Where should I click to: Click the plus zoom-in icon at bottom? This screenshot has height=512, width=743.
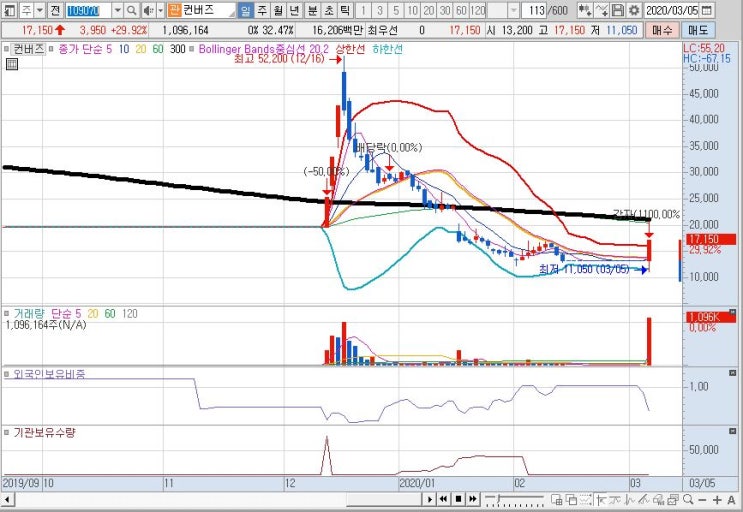click(x=717, y=500)
